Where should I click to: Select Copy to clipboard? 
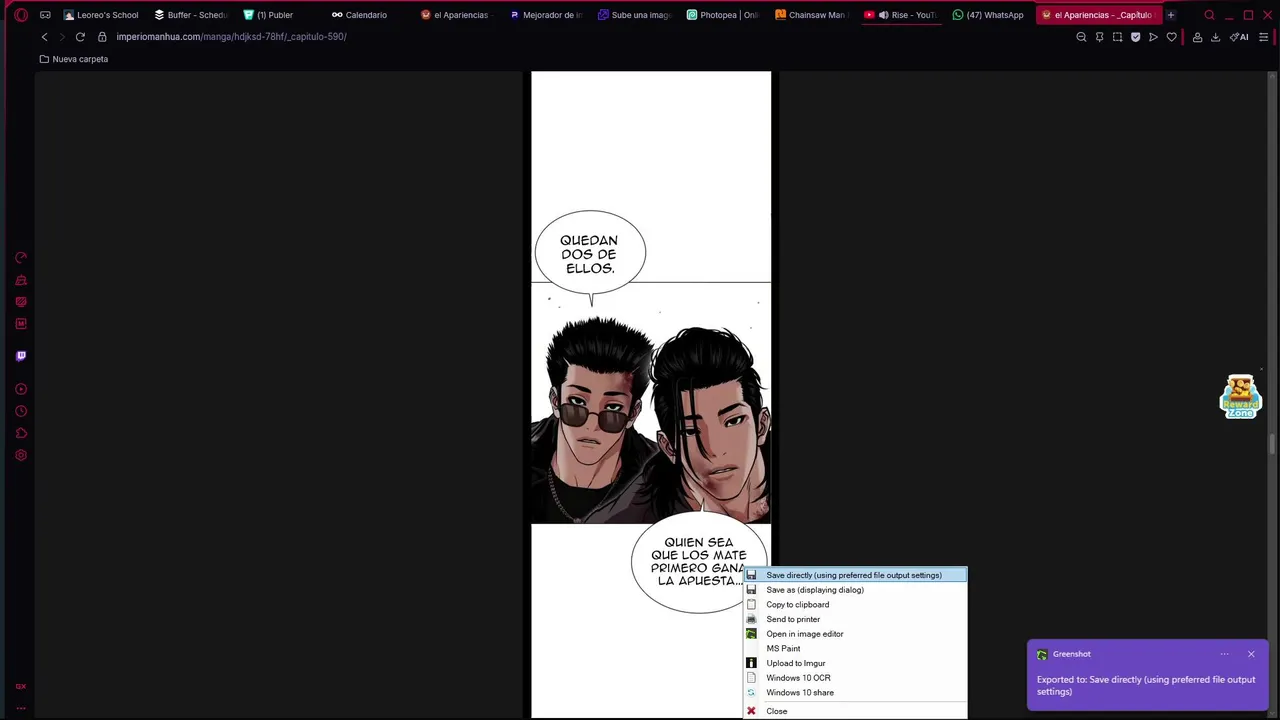point(855,604)
